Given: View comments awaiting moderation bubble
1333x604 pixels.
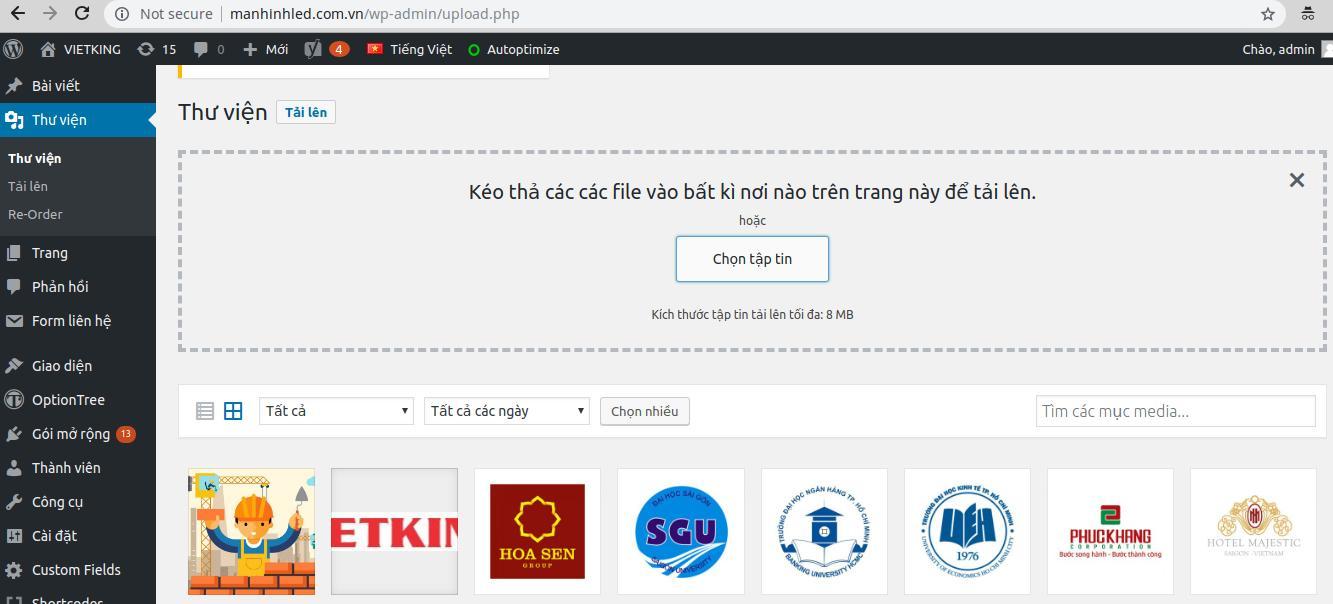Looking at the screenshot, I should click(209, 49).
